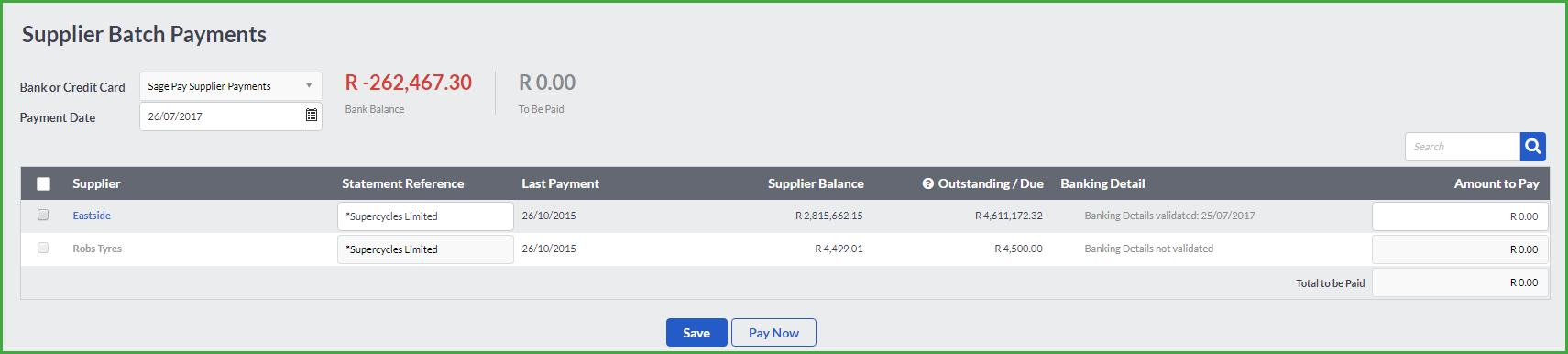Edit Robs Tyres Statement Reference field
This screenshot has width=1568, height=354.
[x=425, y=249]
